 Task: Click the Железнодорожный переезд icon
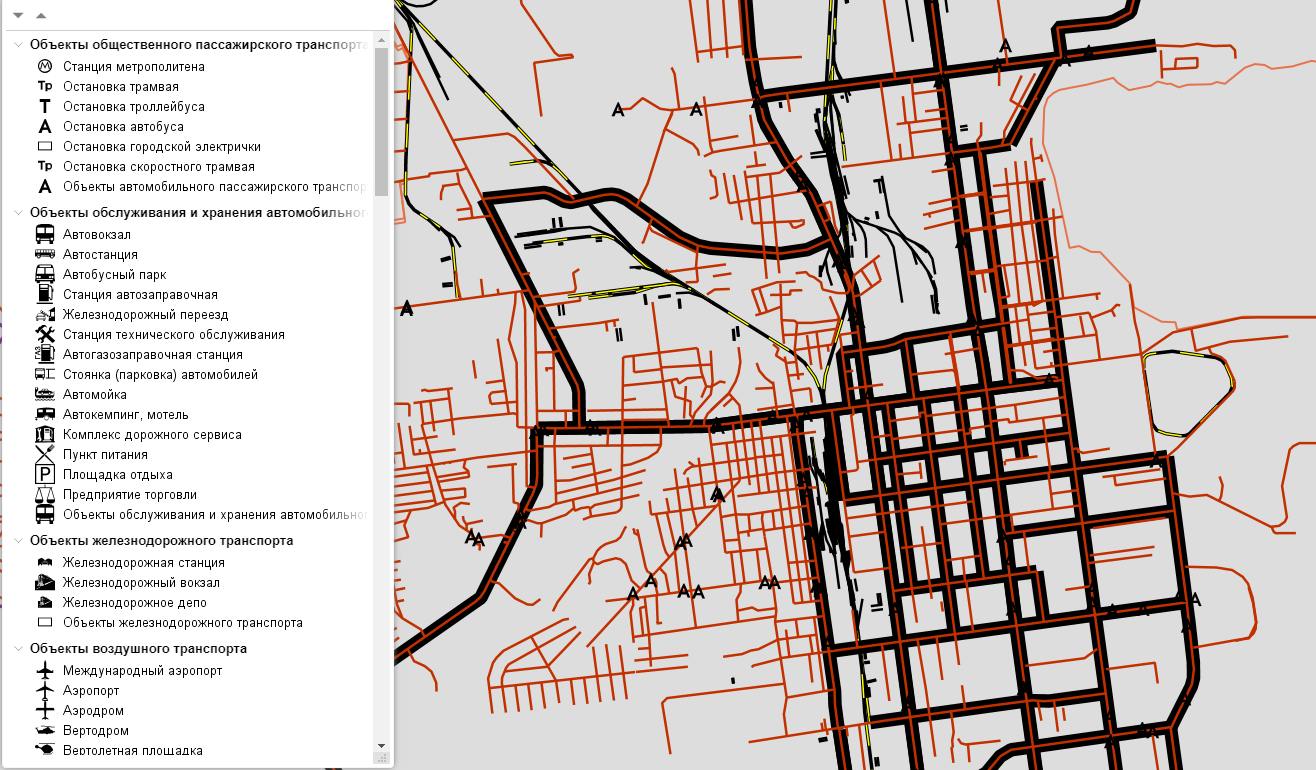45,314
